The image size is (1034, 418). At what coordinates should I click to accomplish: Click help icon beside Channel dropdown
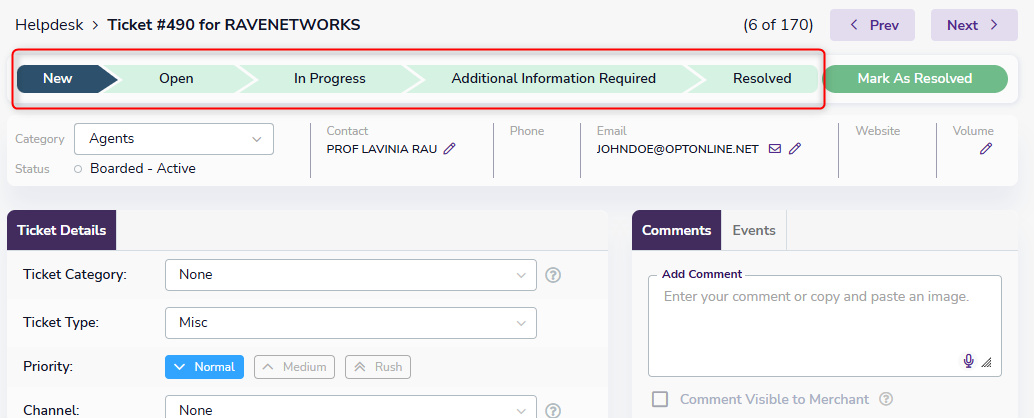click(553, 410)
